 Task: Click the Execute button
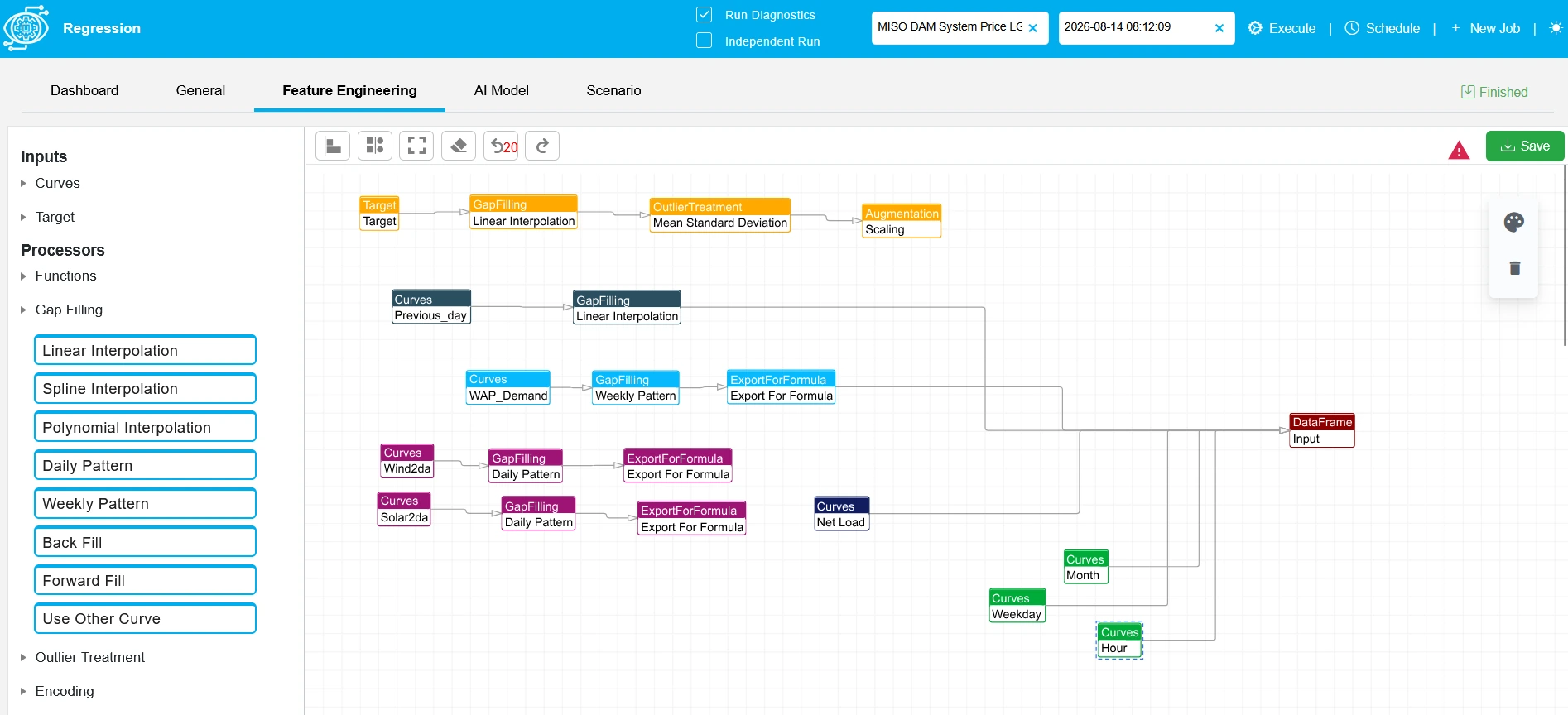point(1282,28)
